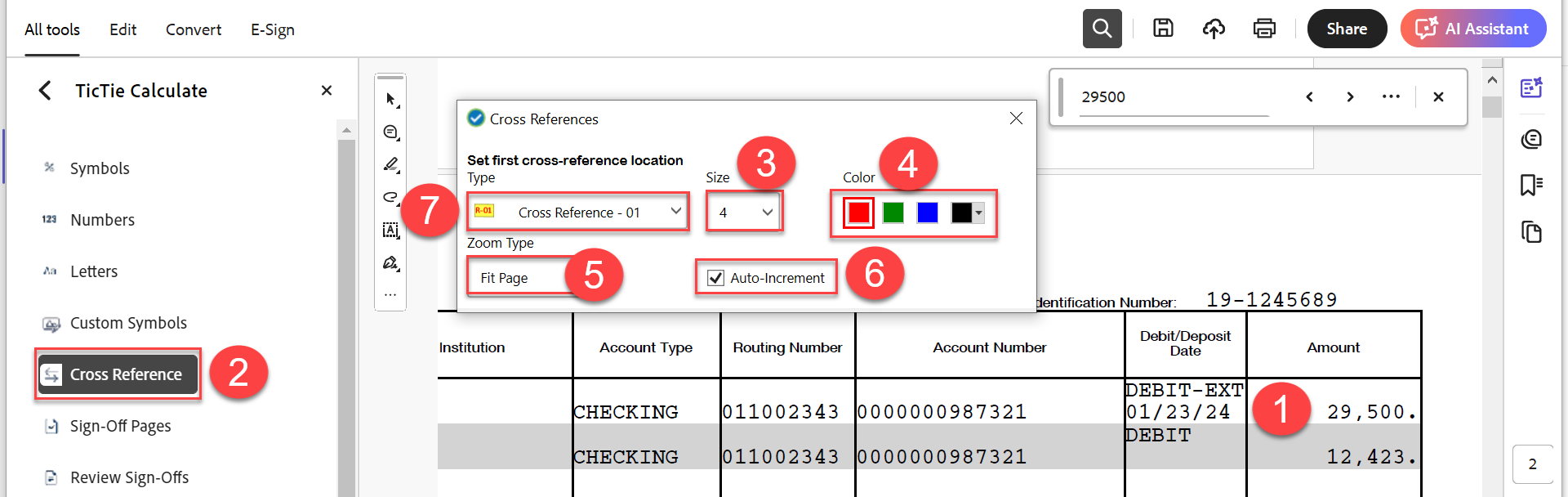The height and width of the screenshot is (497, 1568).
Task: Pick the green color swatch
Action: (x=893, y=213)
